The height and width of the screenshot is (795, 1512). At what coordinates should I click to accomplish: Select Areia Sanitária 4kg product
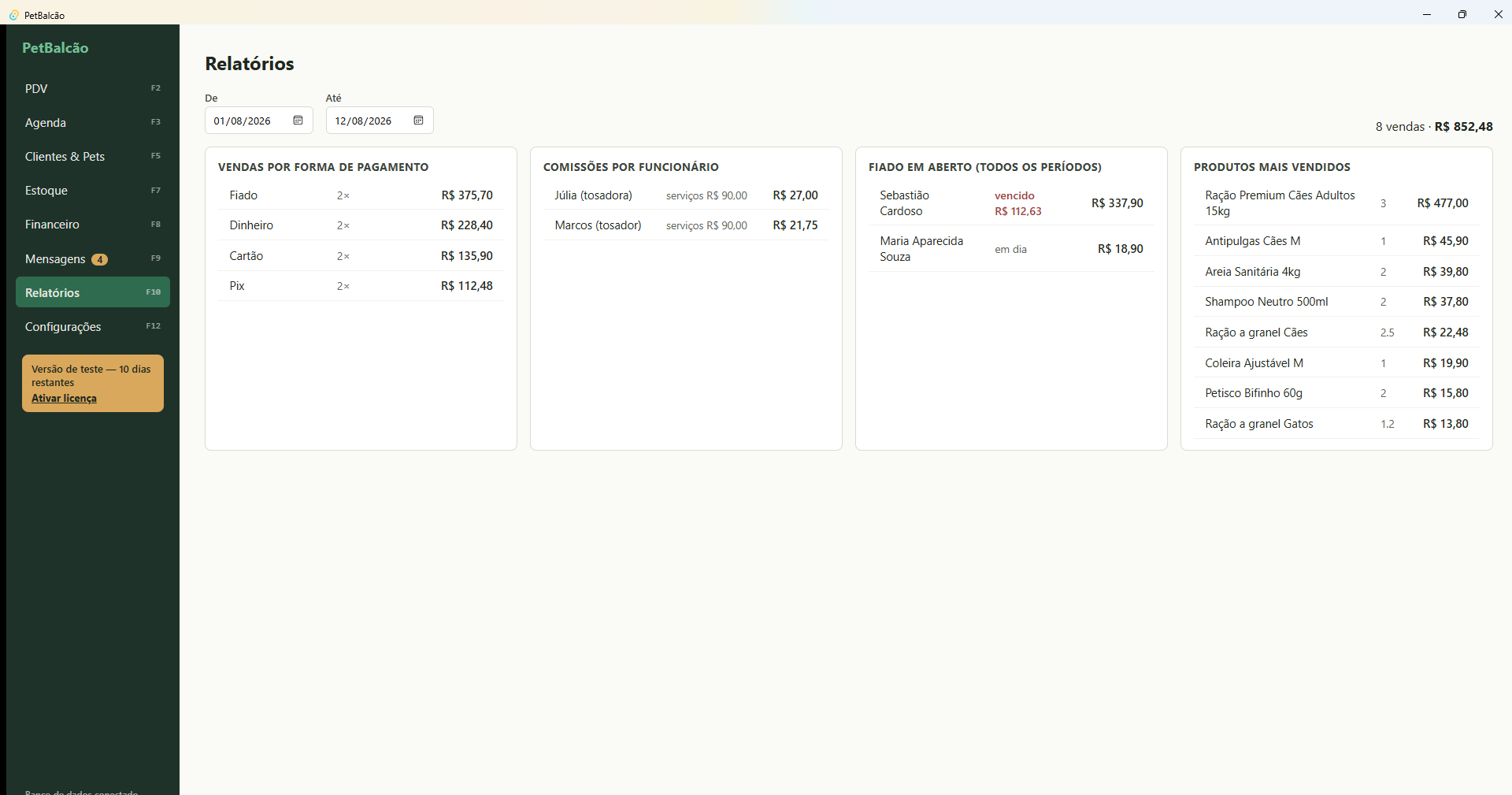tap(1336, 272)
